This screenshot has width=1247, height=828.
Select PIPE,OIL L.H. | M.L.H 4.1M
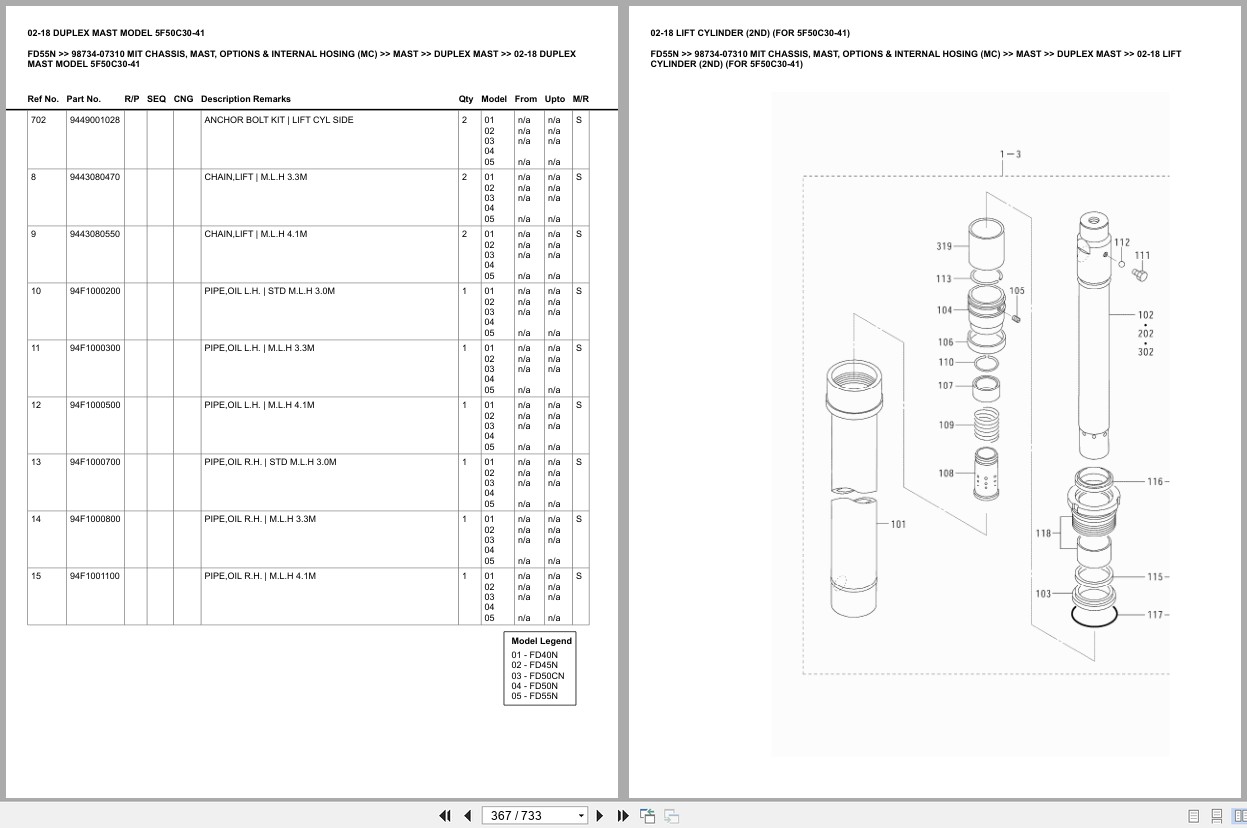click(x=260, y=405)
